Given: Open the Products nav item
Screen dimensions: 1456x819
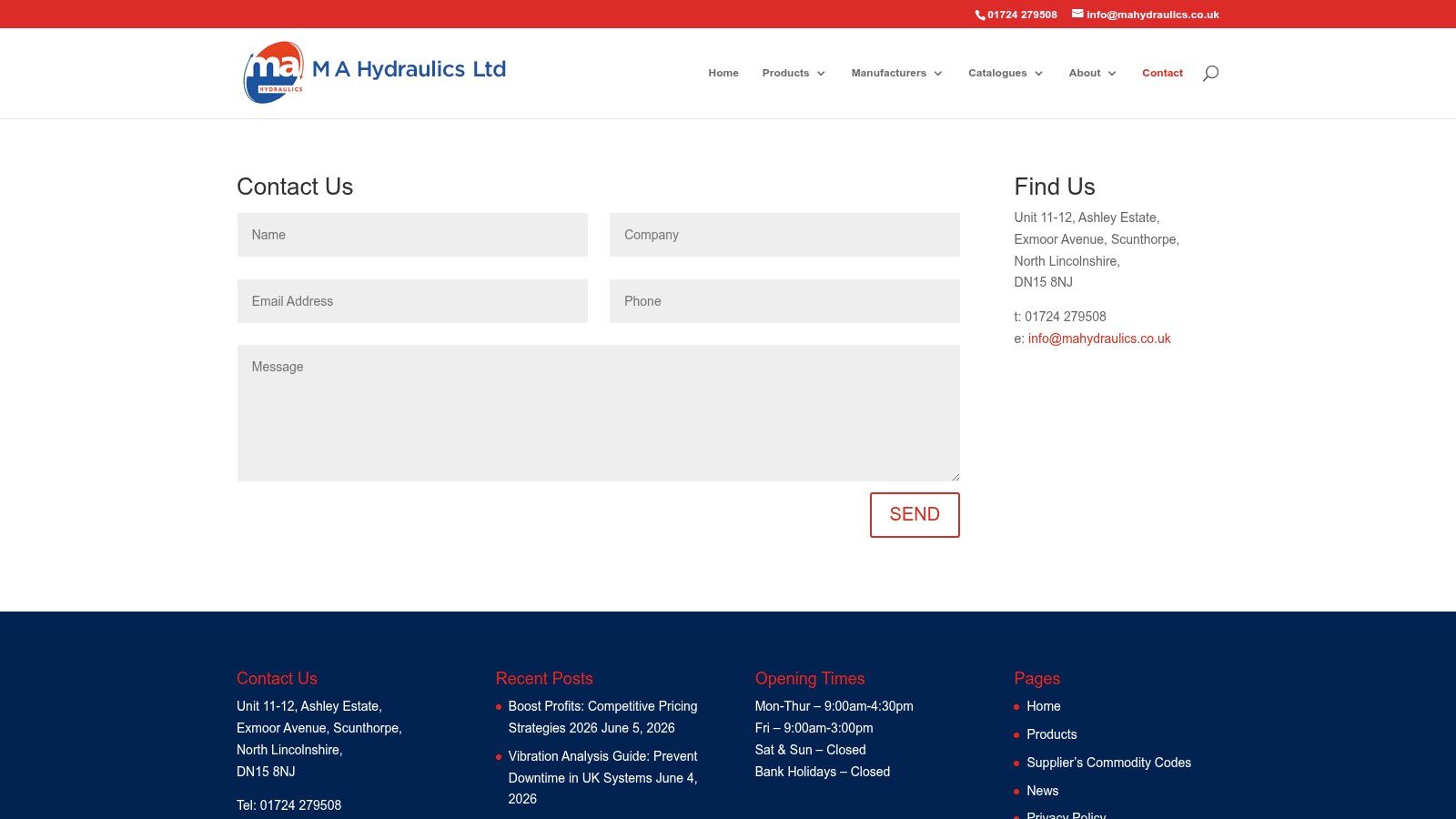Looking at the screenshot, I should [785, 73].
